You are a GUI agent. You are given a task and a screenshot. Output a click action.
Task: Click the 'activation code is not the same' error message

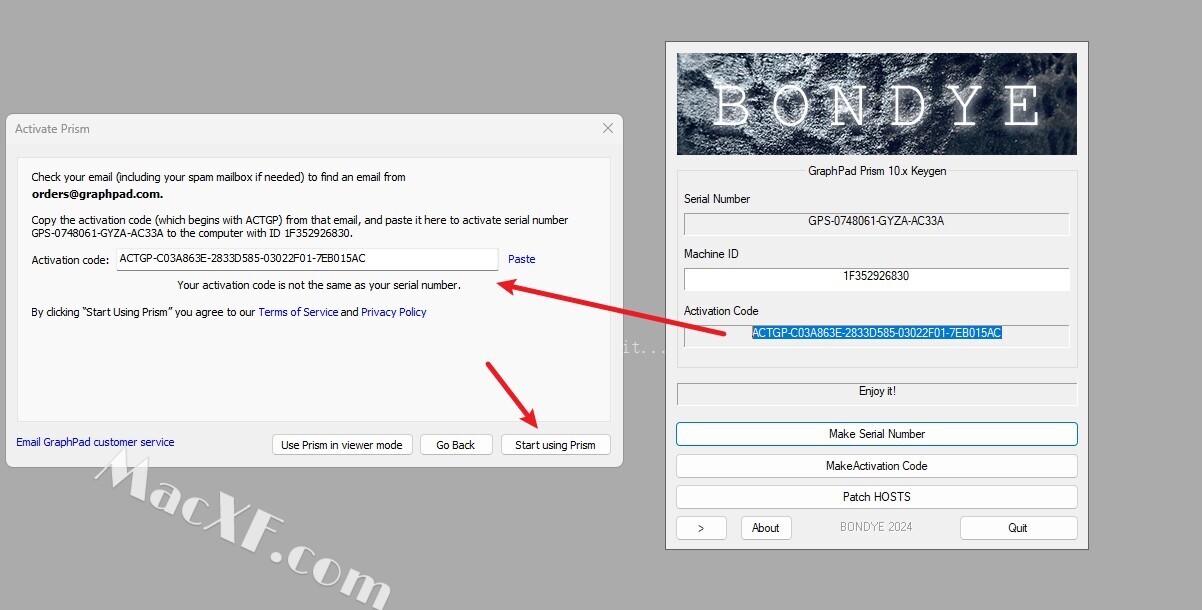click(319, 285)
